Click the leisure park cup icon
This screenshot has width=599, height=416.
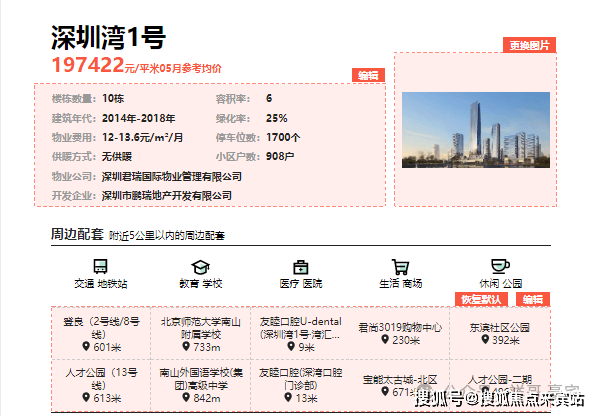click(x=500, y=266)
